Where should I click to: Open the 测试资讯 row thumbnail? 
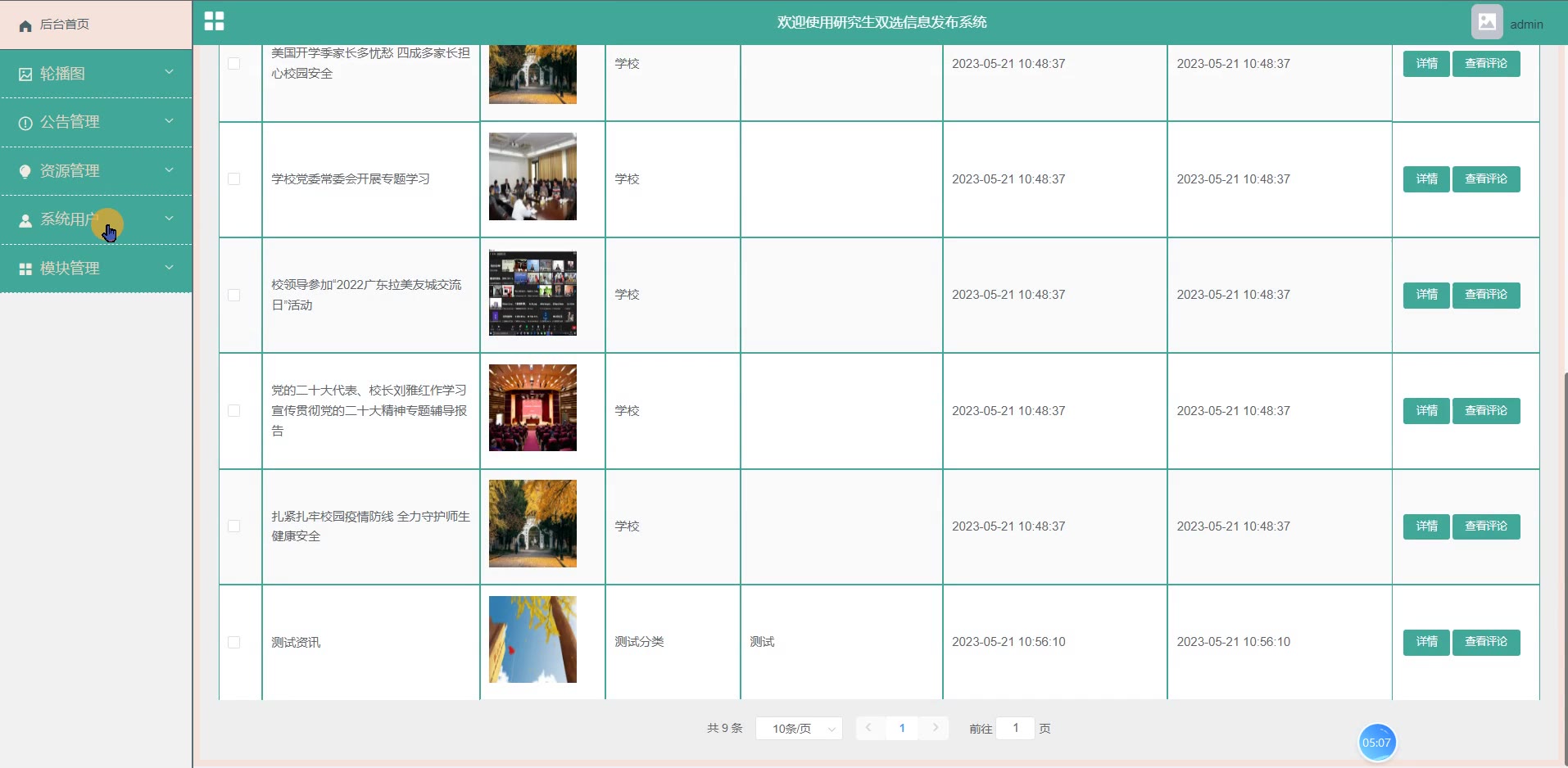point(532,639)
